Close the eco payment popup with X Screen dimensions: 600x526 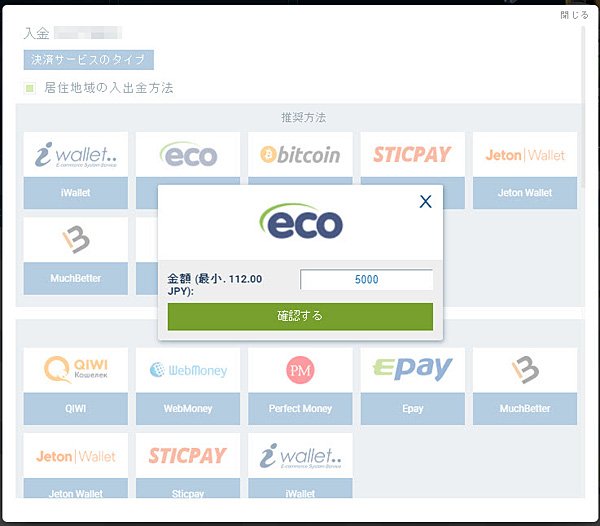tap(426, 201)
